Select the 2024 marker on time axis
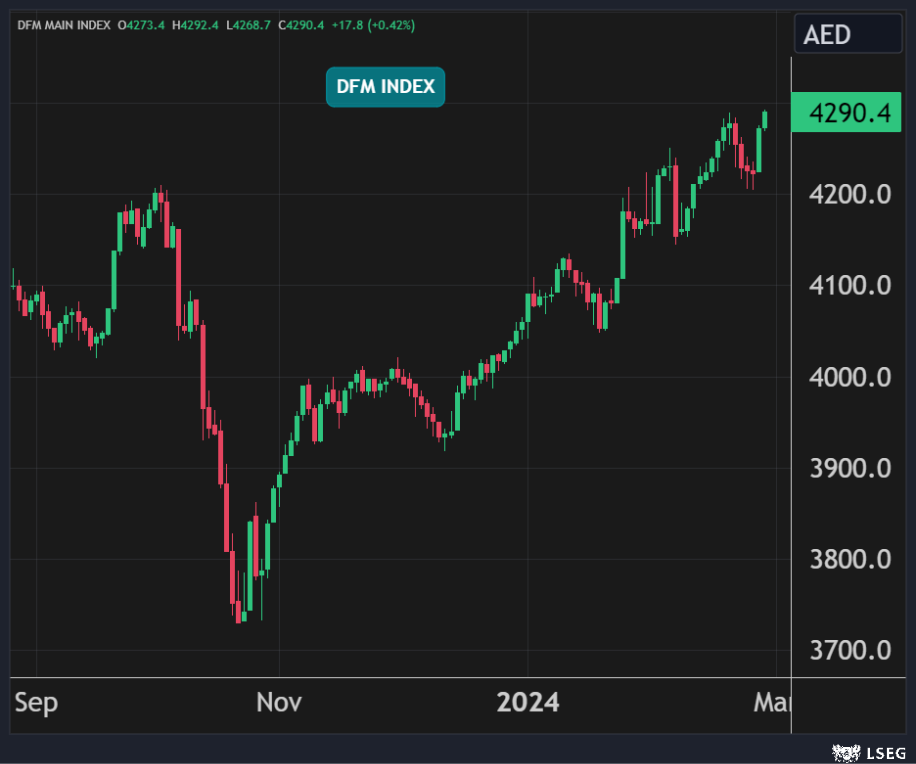 [x=528, y=703]
